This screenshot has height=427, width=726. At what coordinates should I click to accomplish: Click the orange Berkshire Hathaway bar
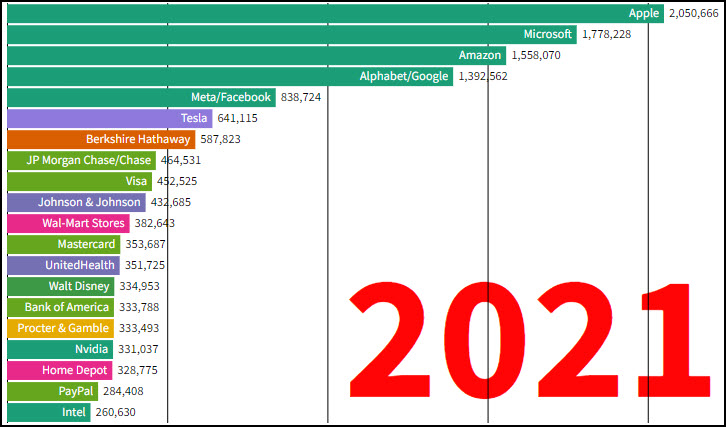pos(101,139)
